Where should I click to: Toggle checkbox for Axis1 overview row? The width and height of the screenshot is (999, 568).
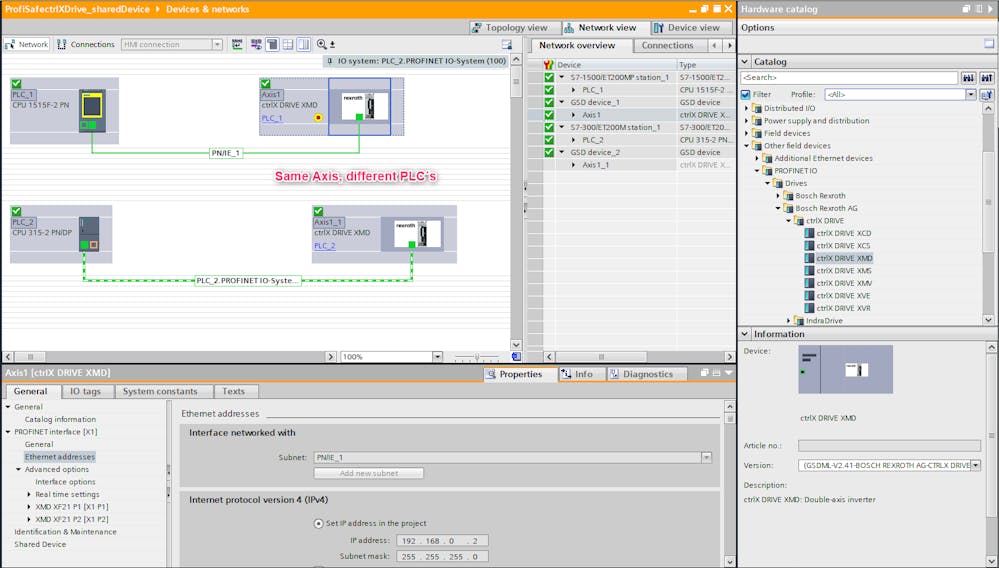549,115
